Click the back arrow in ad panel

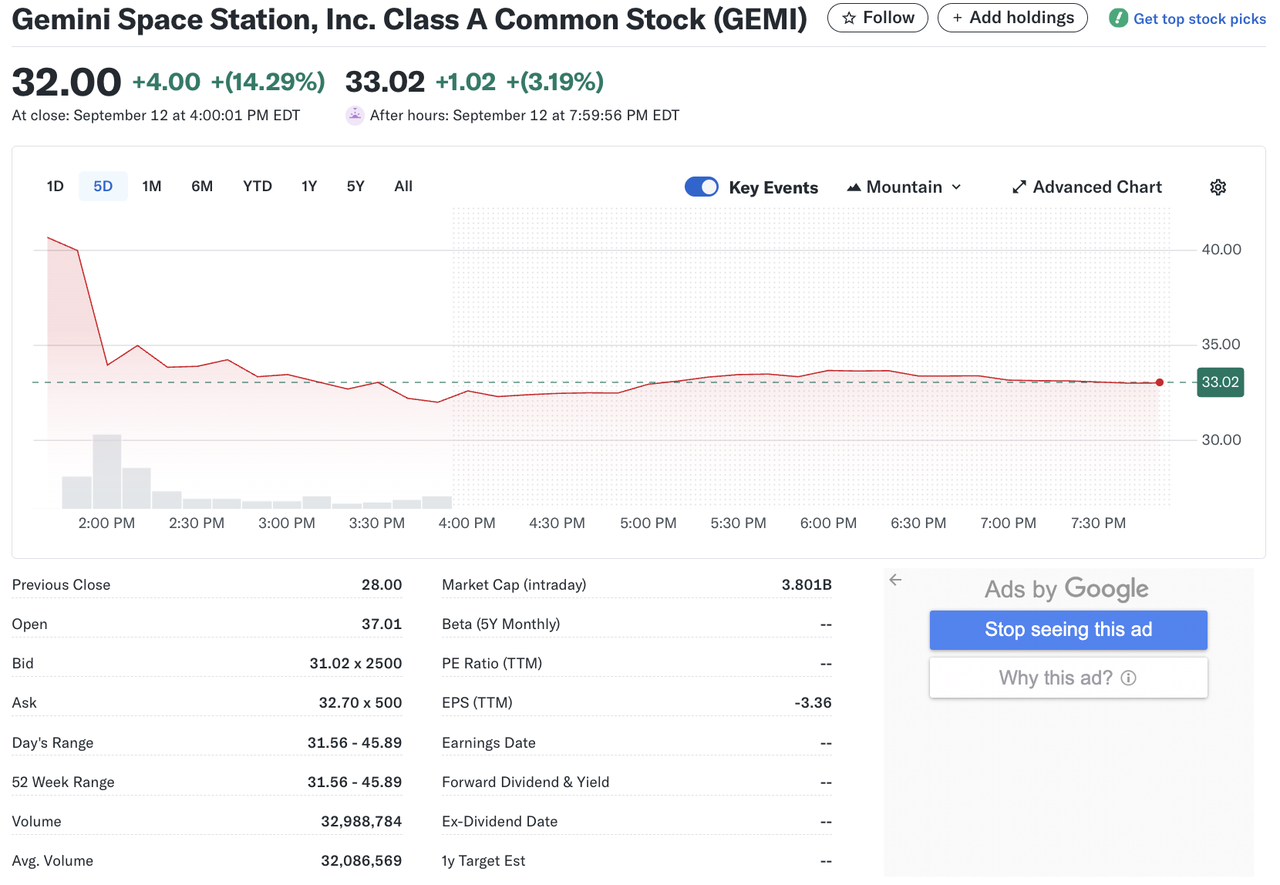coord(895,580)
